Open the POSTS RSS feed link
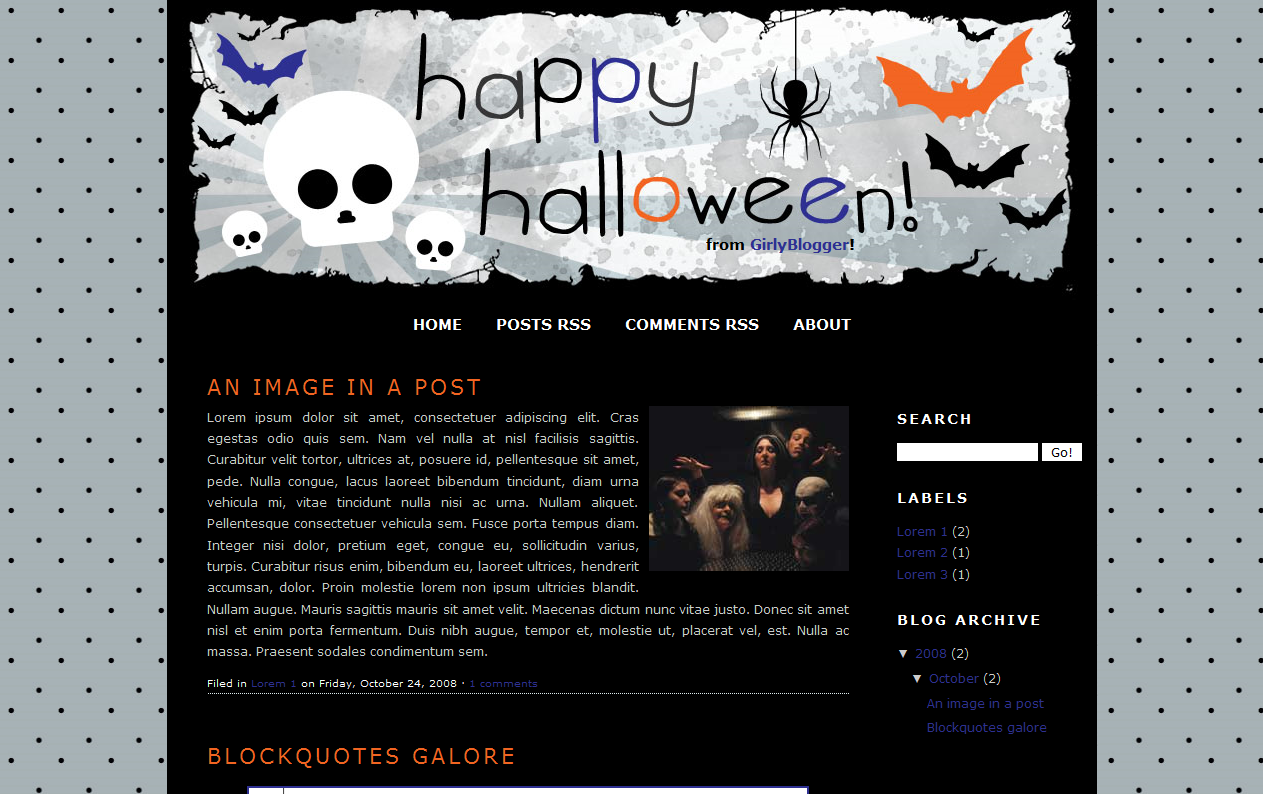1263x794 pixels. click(x=543, y=325)
